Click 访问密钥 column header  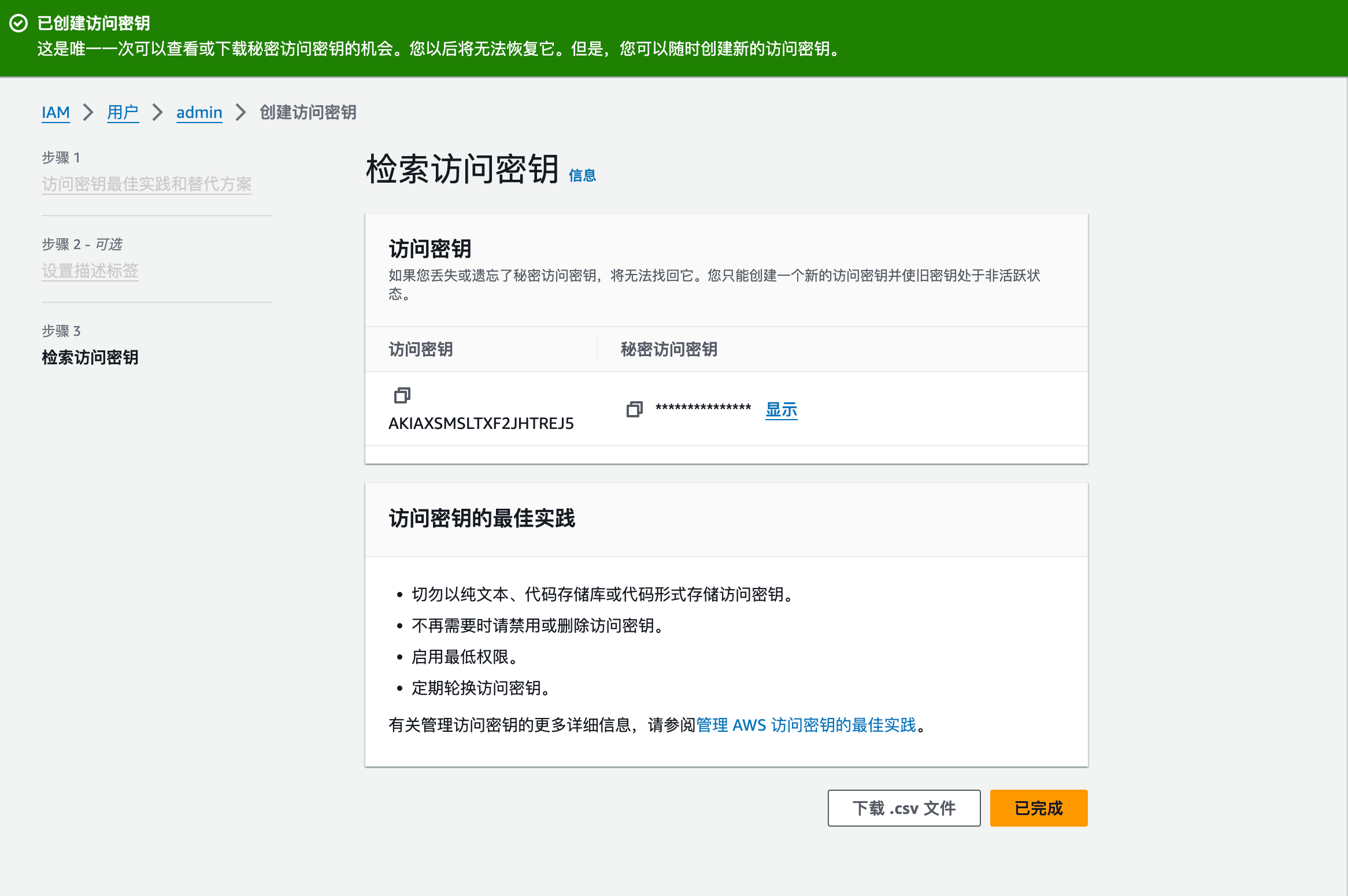point(421,349)
